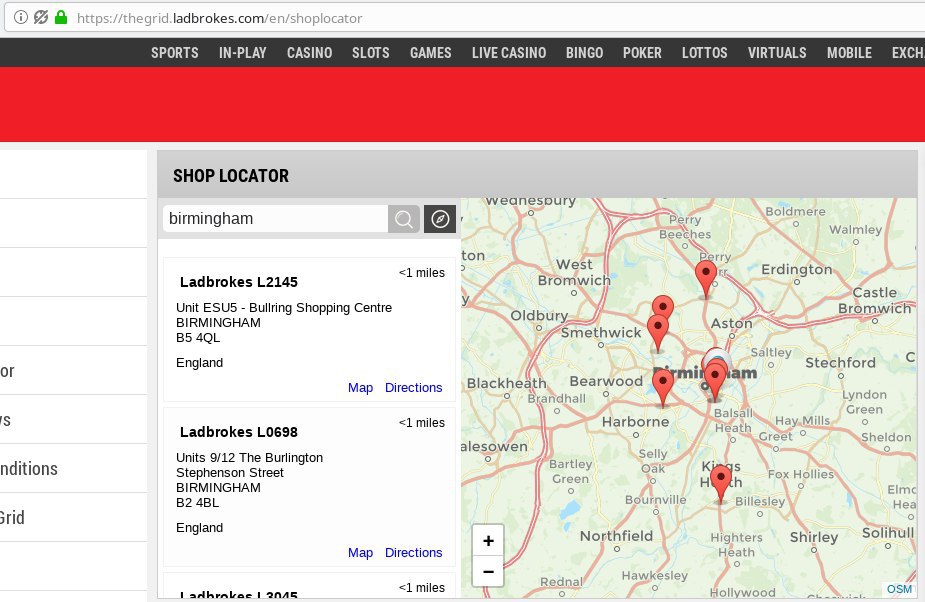The width and height of the screenshot is (925, 602).
Task: Select the map pin near Kings Heath
Action: pyautogui.click(x=721, y=483)
